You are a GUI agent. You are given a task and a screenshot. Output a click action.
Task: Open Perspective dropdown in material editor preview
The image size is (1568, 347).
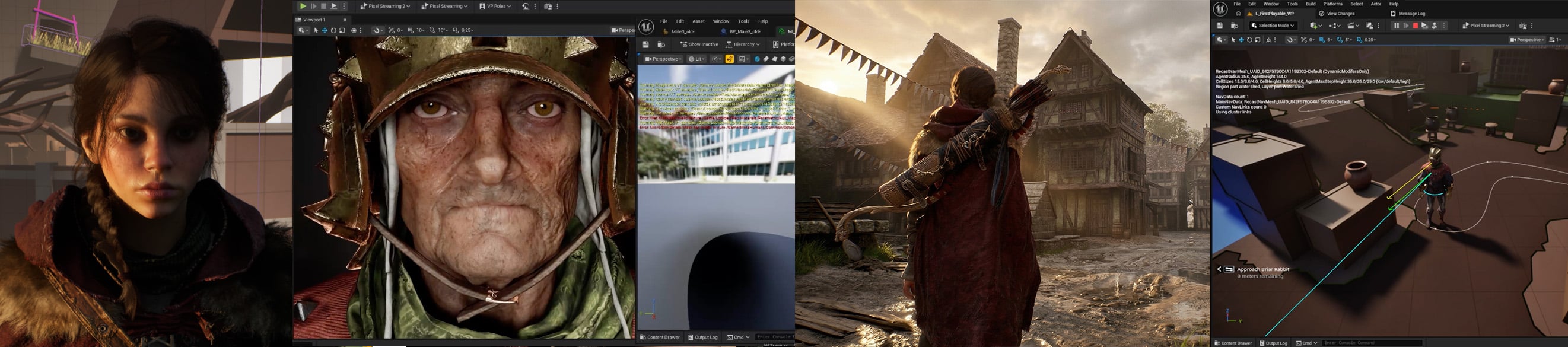click(x=663, y=59)
